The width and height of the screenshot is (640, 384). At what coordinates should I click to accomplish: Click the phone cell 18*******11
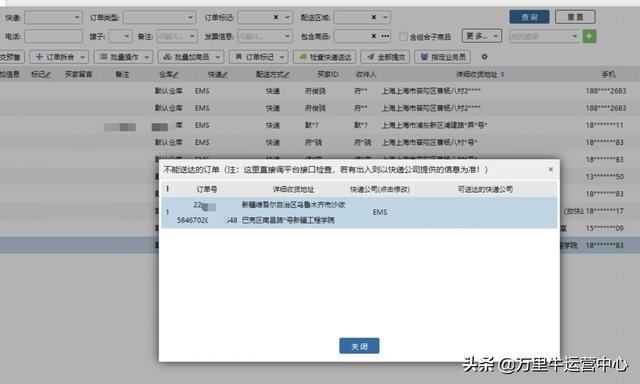[x=604, y=125]
